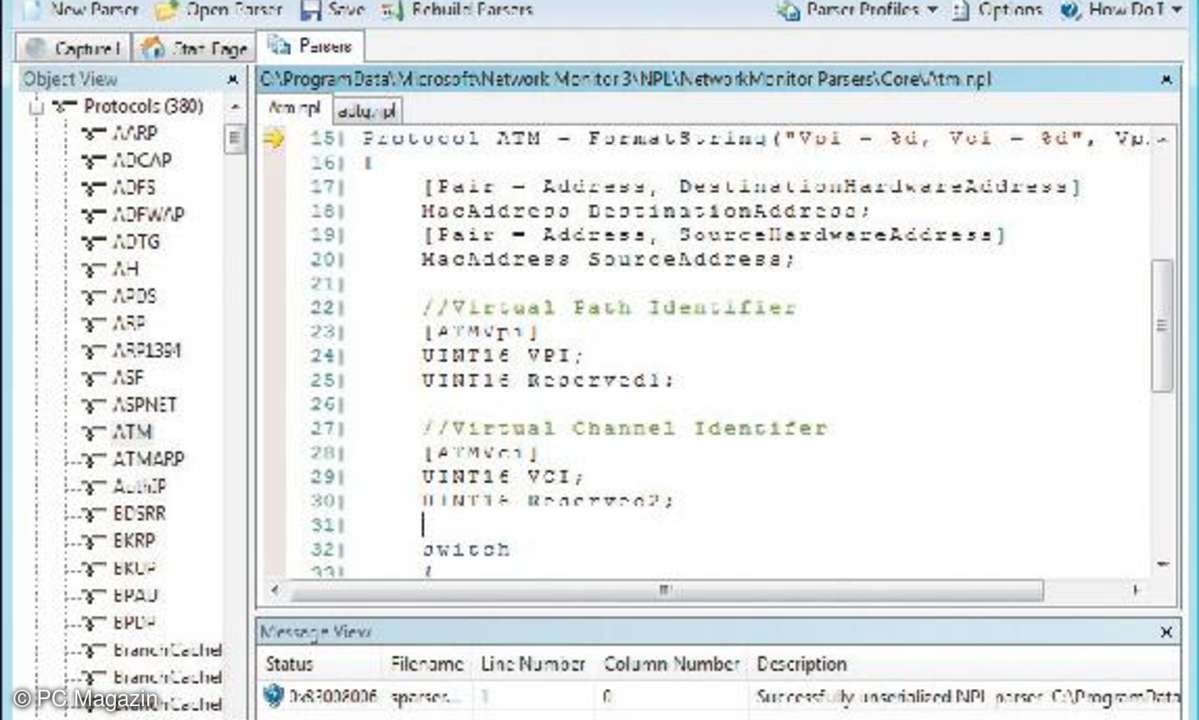Save the current parser file
This screenshot has height=720, width=1199.
pos(332,9)
